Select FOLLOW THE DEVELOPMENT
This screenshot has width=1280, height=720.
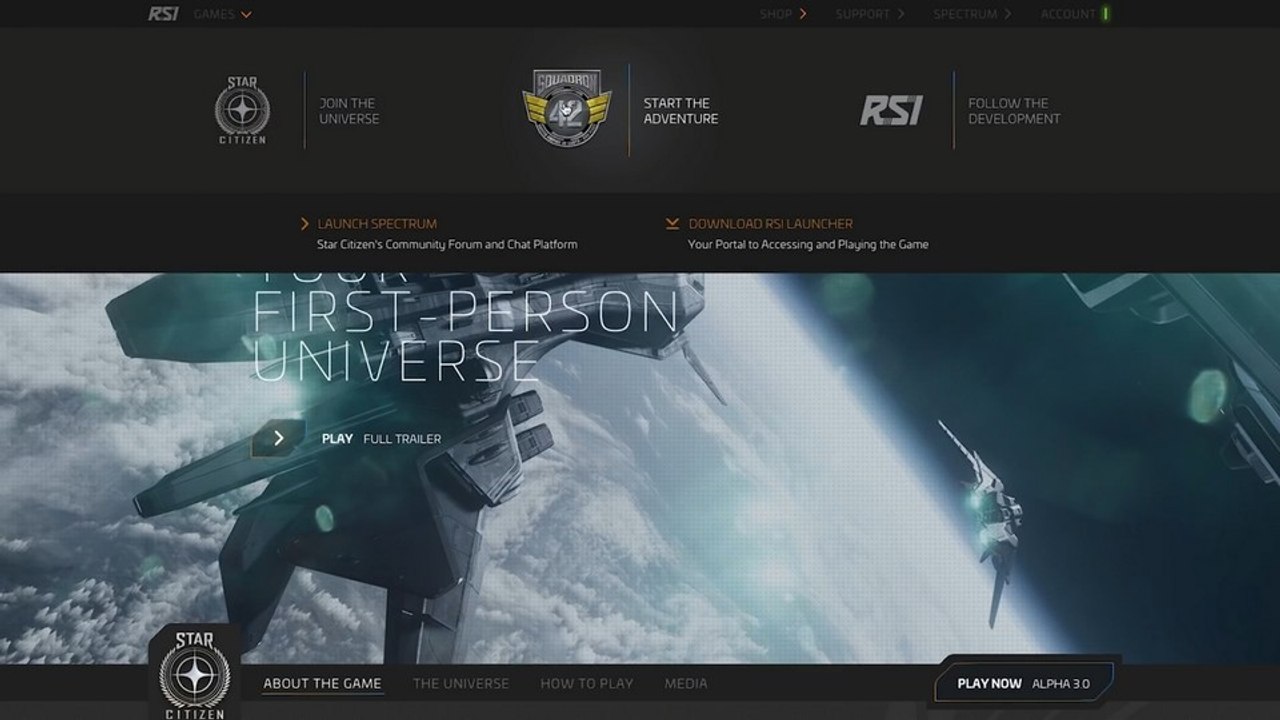(1014, 111)
